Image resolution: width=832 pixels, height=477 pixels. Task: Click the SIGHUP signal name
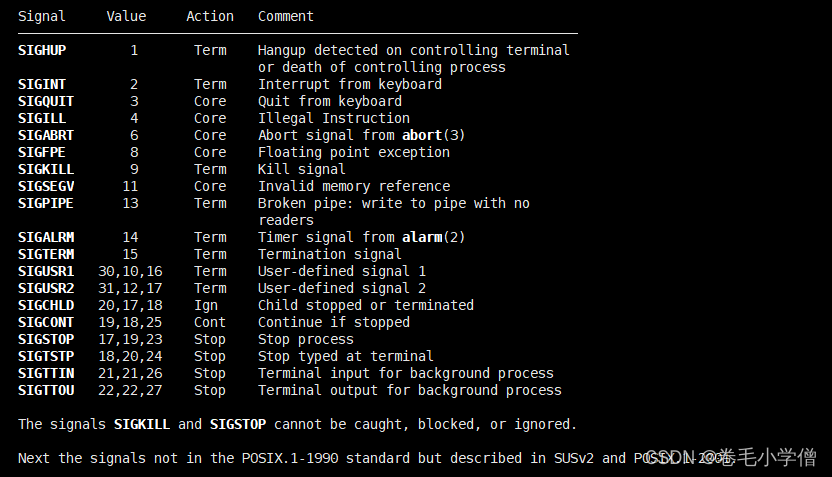point(42,50)
